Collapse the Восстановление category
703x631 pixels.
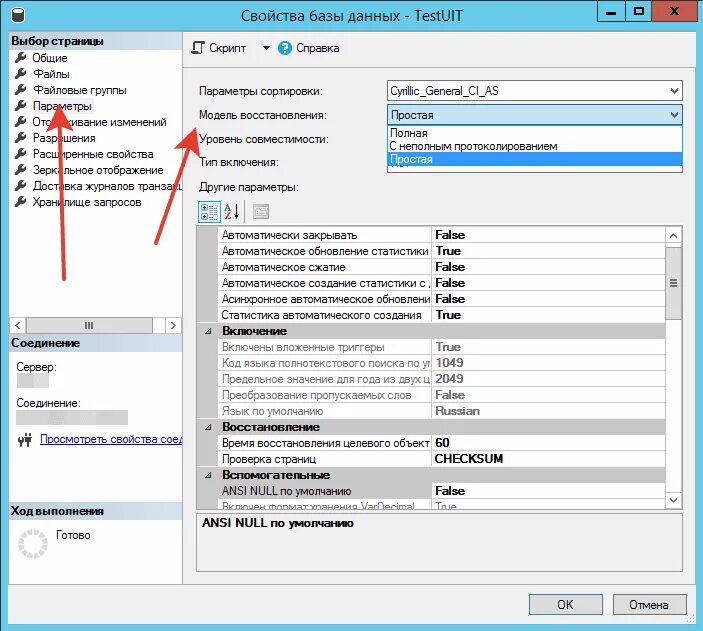point(208,427)
